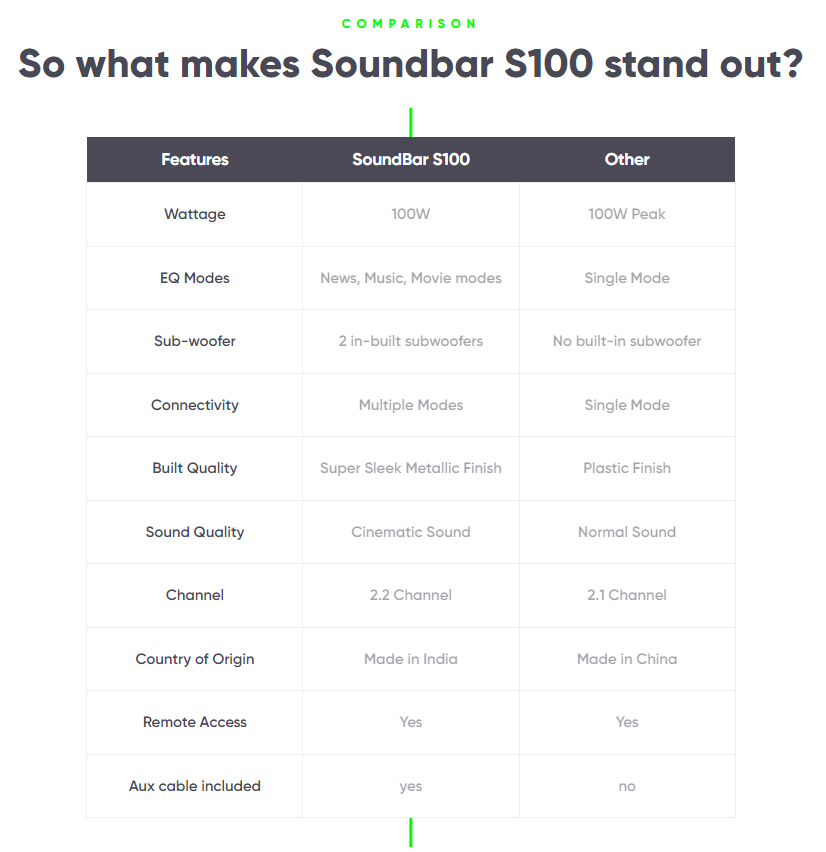Image resolution: width=826 pixels, height=852 pixels.
Task: Click the 2 in-built subwoofers cell
Action: [411, 341]
